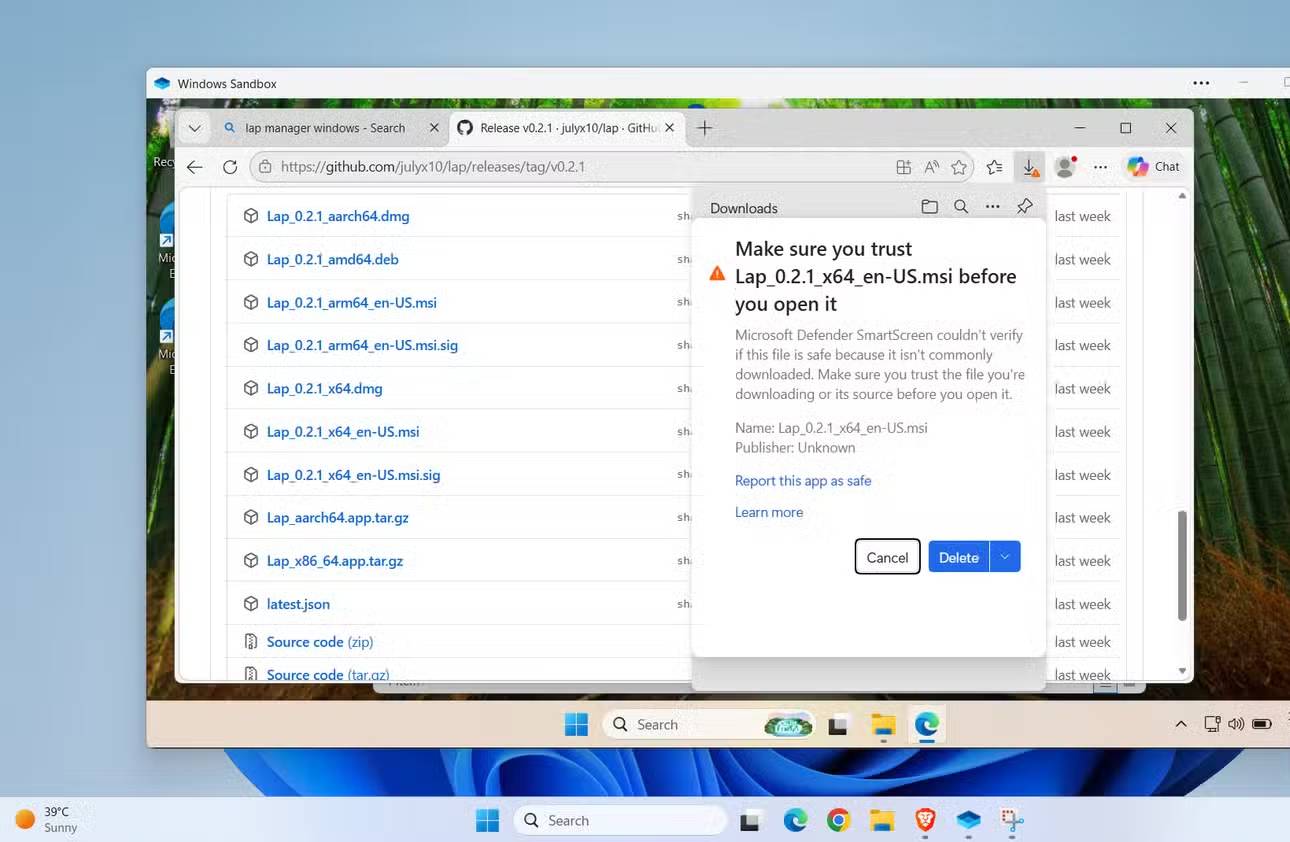This screenshot has width=1290, height=842.
Task: Open Task View in the Sandbox taskbar
Action: 838,725
